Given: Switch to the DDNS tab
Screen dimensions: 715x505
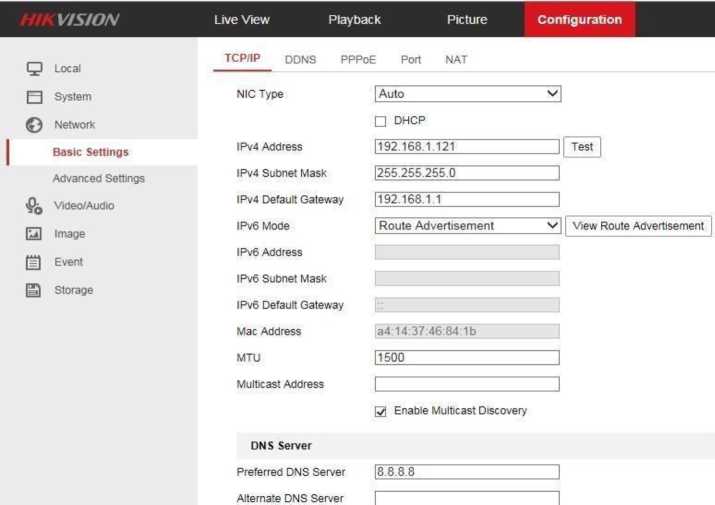Looking at the screenshot, I should click(300, 60).
